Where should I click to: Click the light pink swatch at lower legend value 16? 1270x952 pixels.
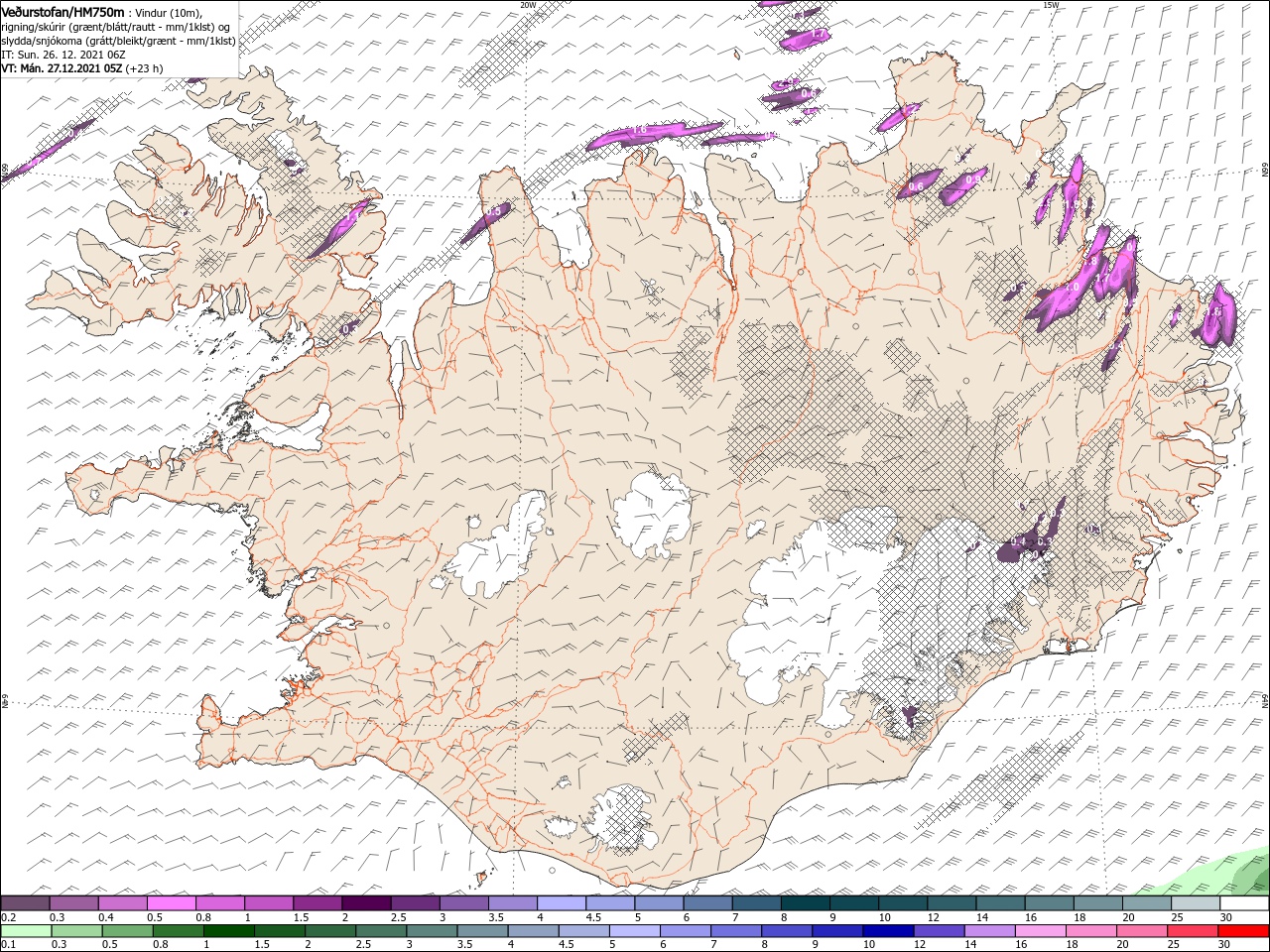click(x=1042, y=931)
